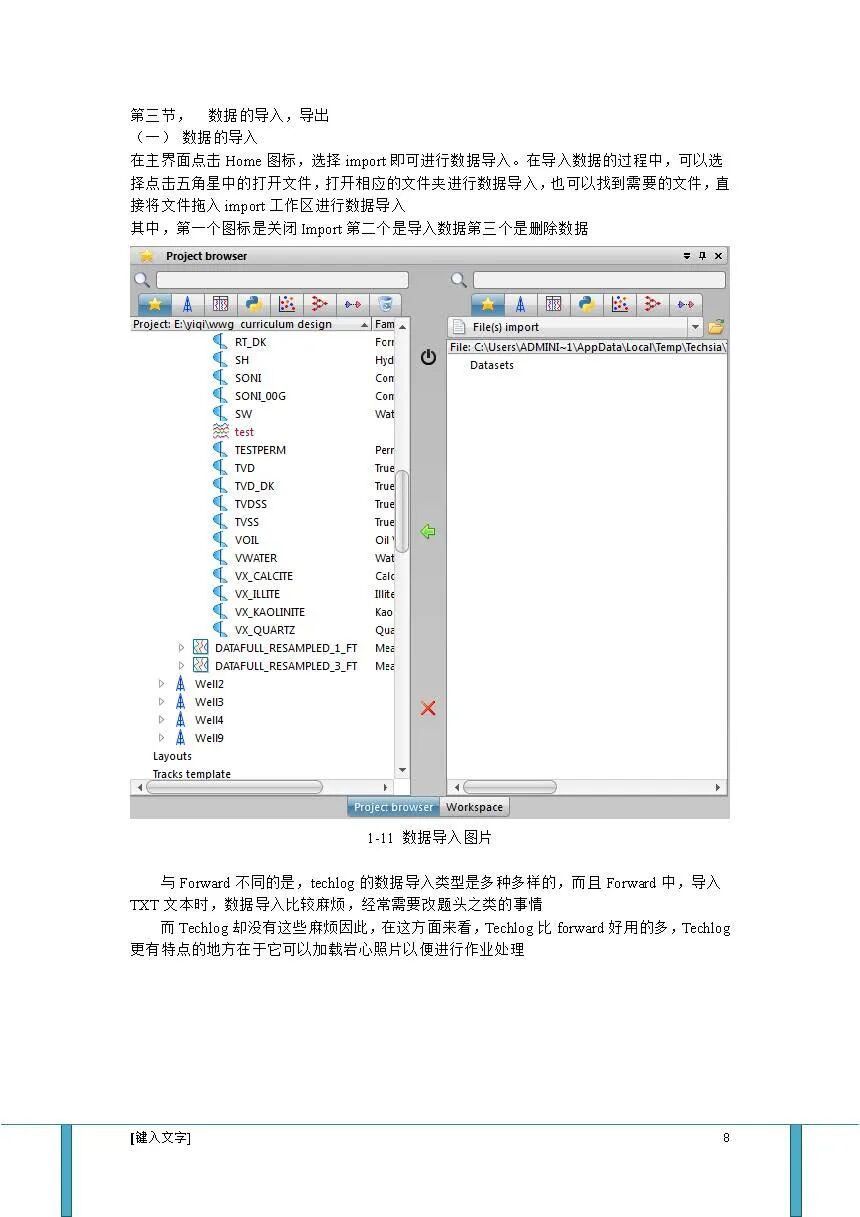Select the favorites star tab in import panel

488,304
